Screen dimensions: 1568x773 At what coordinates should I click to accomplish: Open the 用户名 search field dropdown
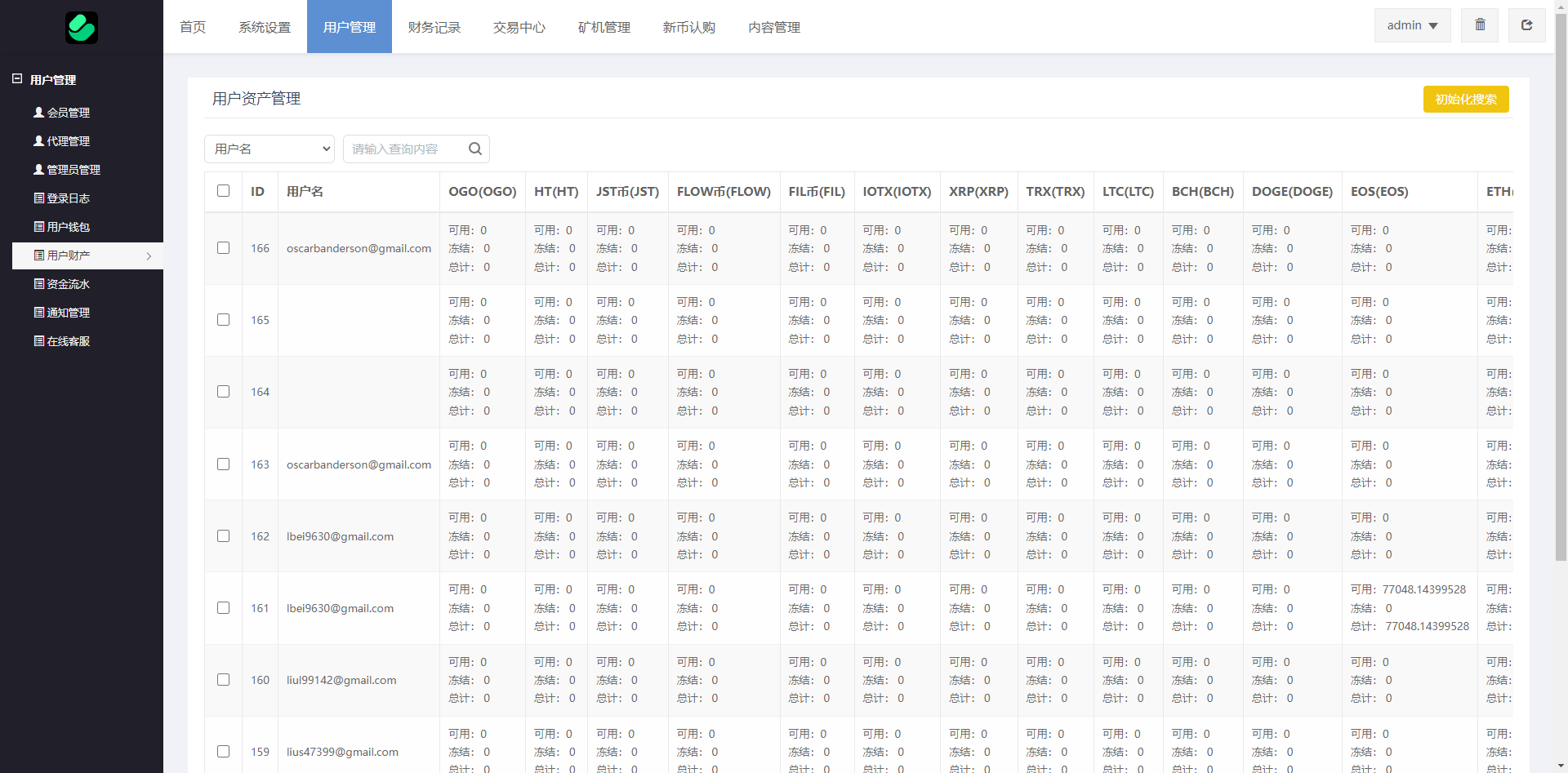coord(269,149)
